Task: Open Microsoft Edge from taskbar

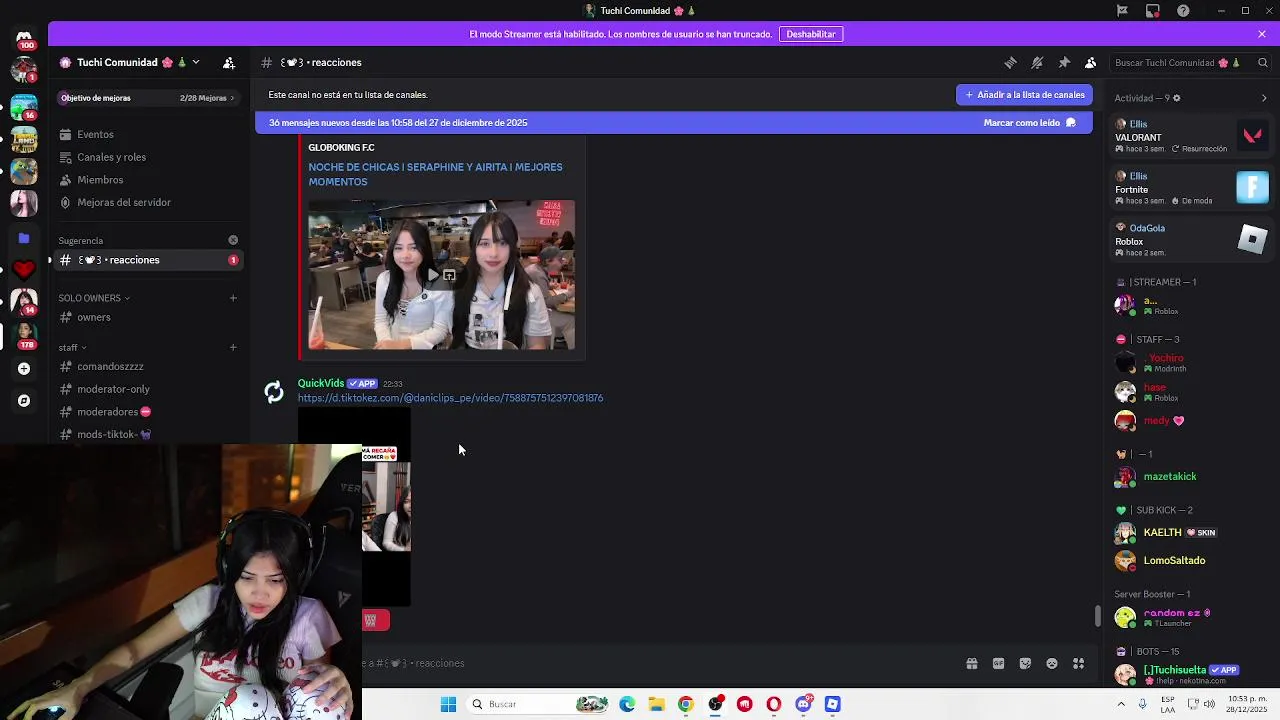Action: pos(627,704)
